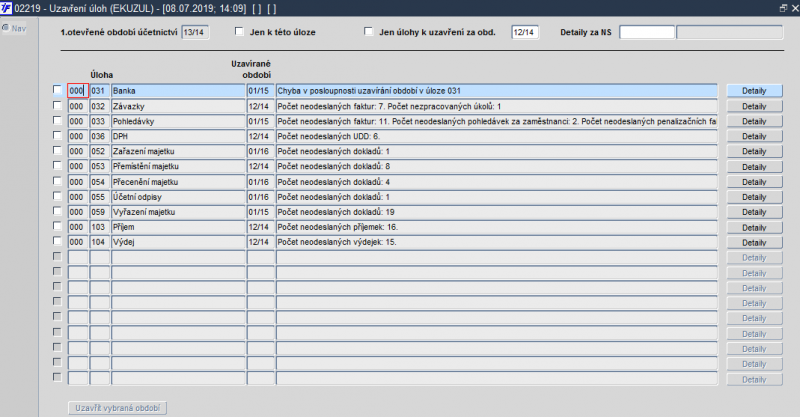The image size is (800, 417).
Task: View Detaily for Zařazení majetku
Action: [754, 152]
